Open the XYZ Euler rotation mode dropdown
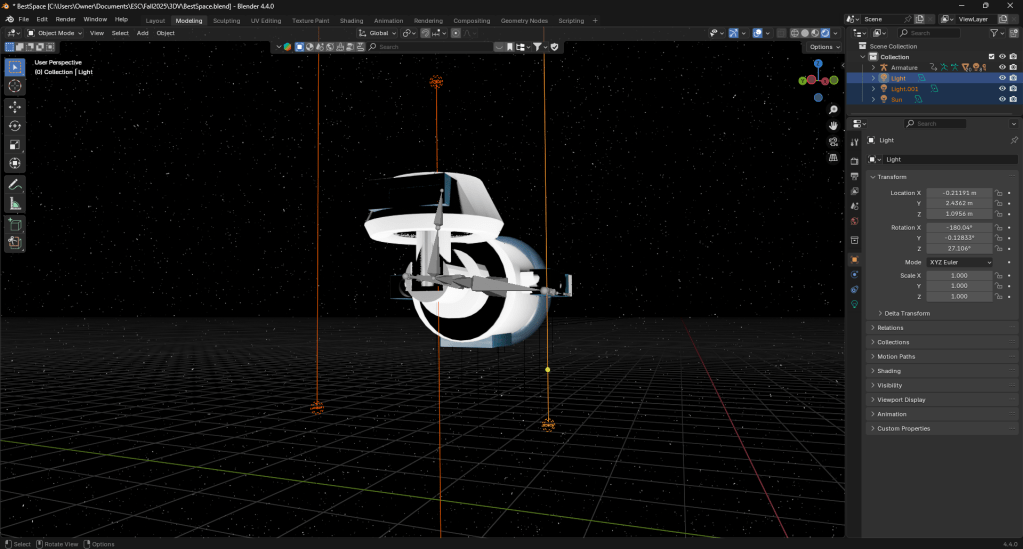The width and height of the screenshot is (1023, 549). click(x=960, y=262)
